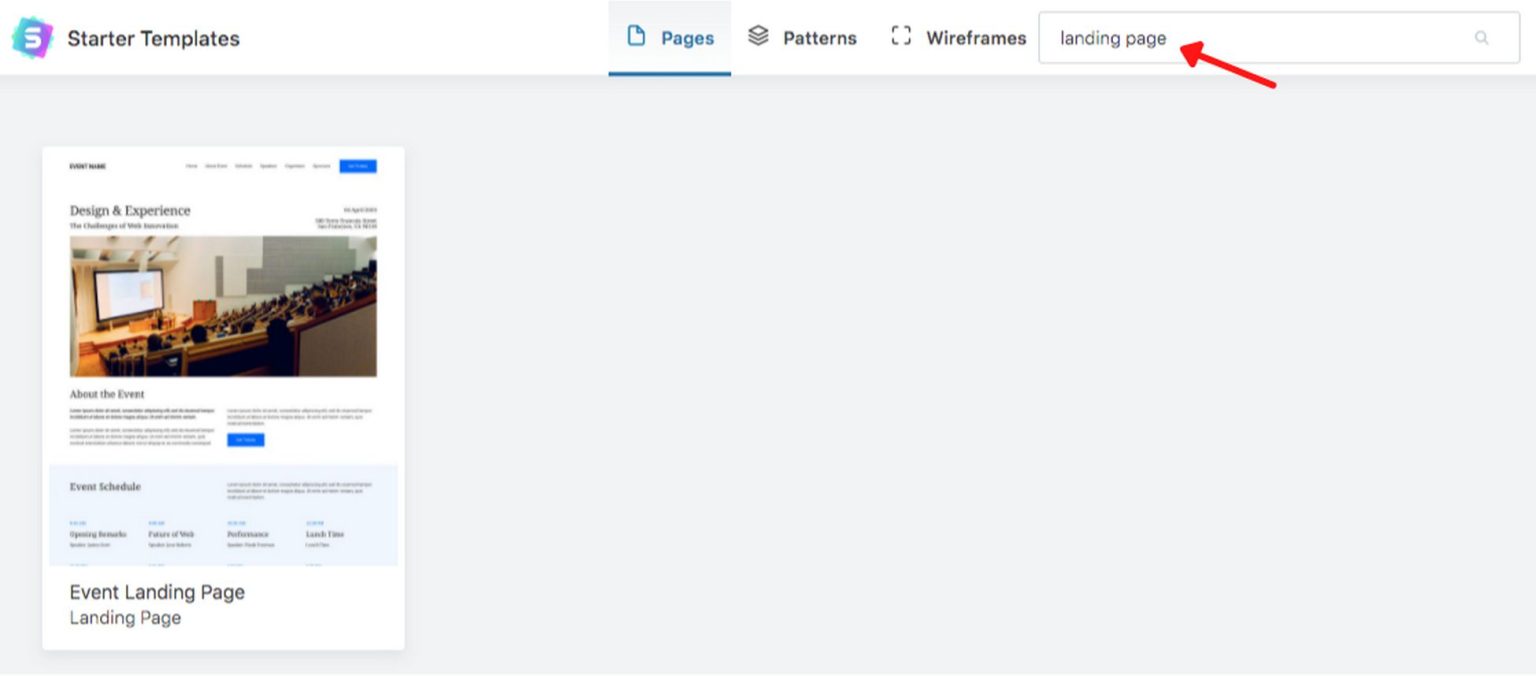Open the Wireframes tab
1536x676 pixels.
(958, 38)
